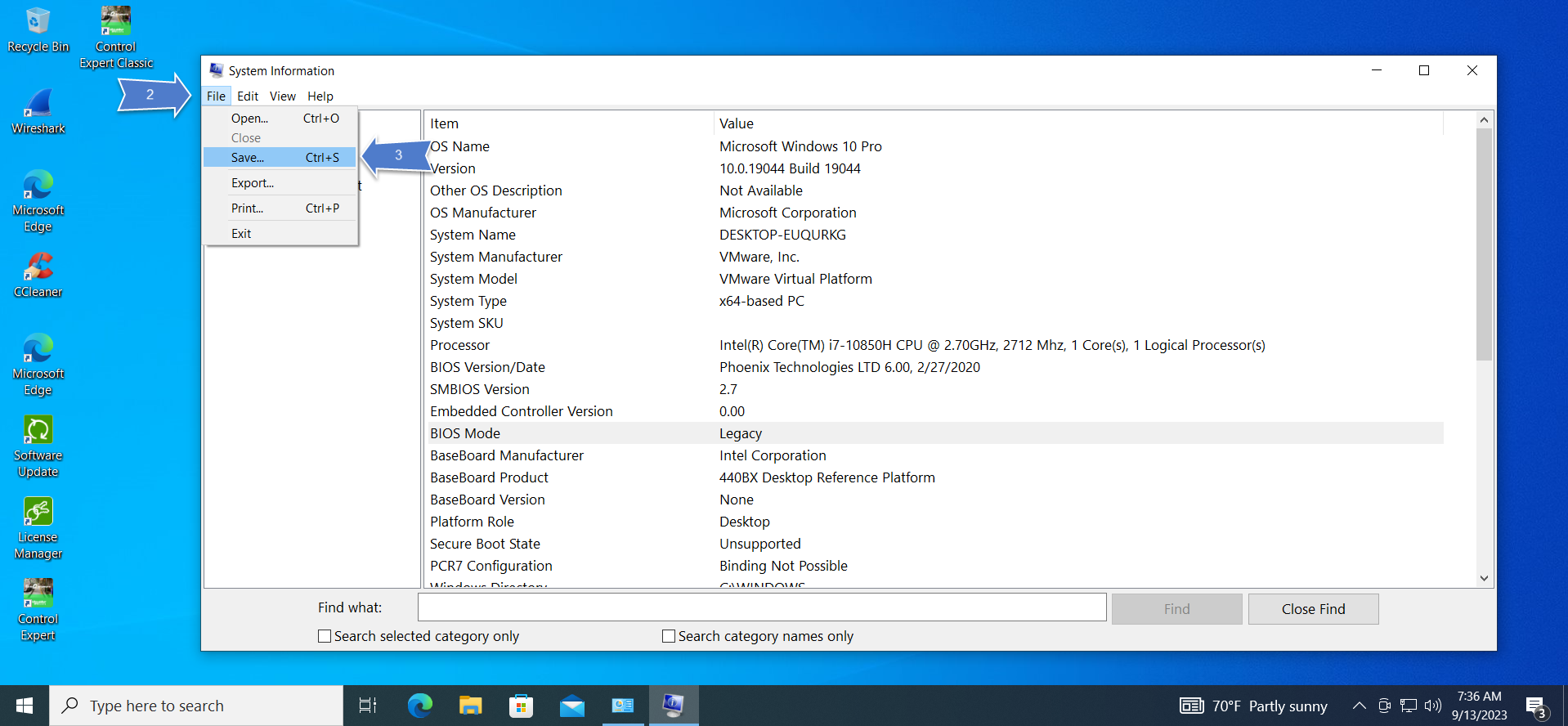Click the vertical scrollbar thumb
This screenshot has height=726, width=1568.
pos(1484,244)
